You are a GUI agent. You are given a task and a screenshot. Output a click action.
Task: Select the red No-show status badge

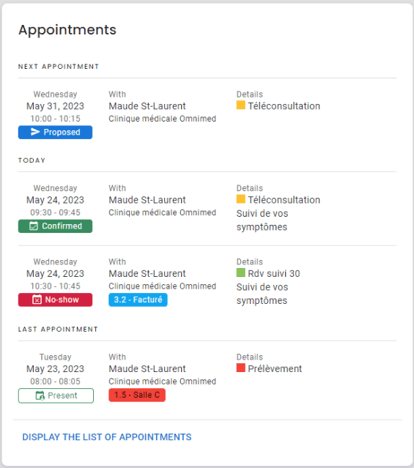click(x=55, y=300)
